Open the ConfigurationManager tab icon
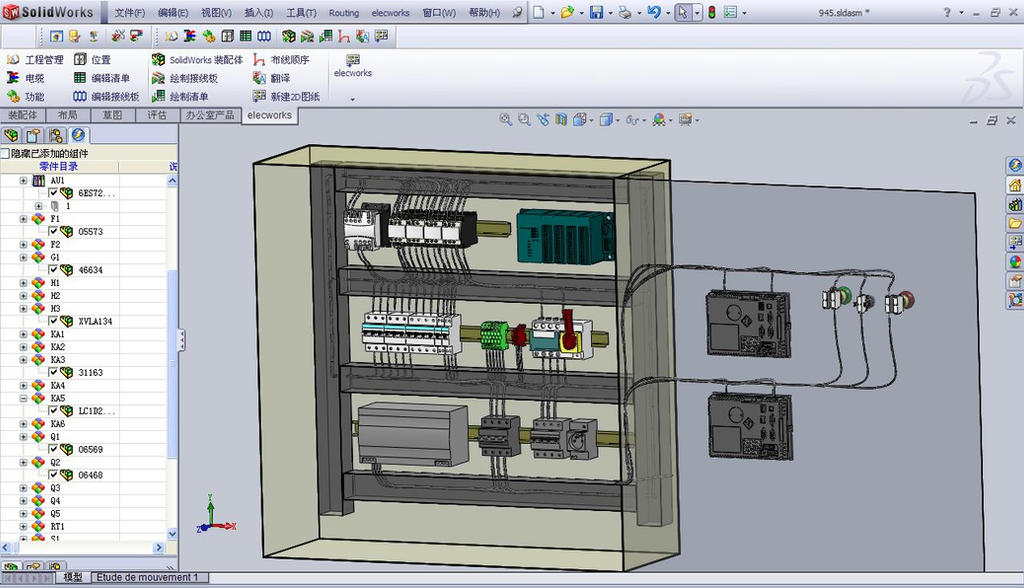Image resolution: width=1024 pixels, height=588 pixels. pos(56,135)
